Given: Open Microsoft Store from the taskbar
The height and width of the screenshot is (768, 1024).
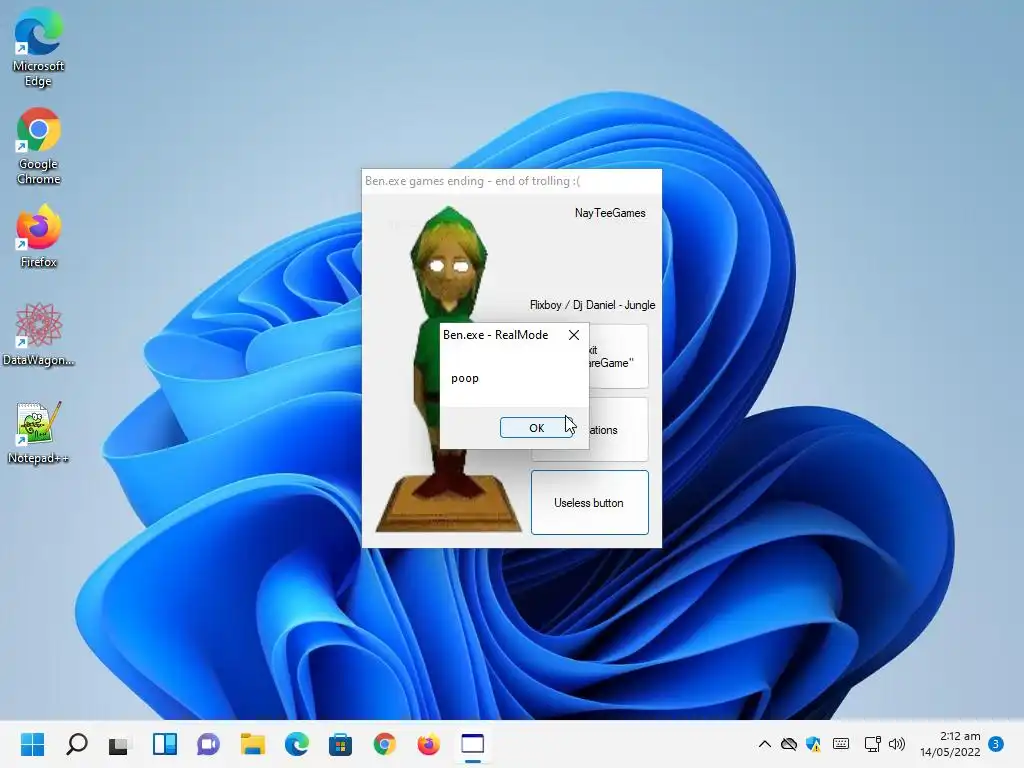Looking at the screenshot, I should [x=340, y=744].
